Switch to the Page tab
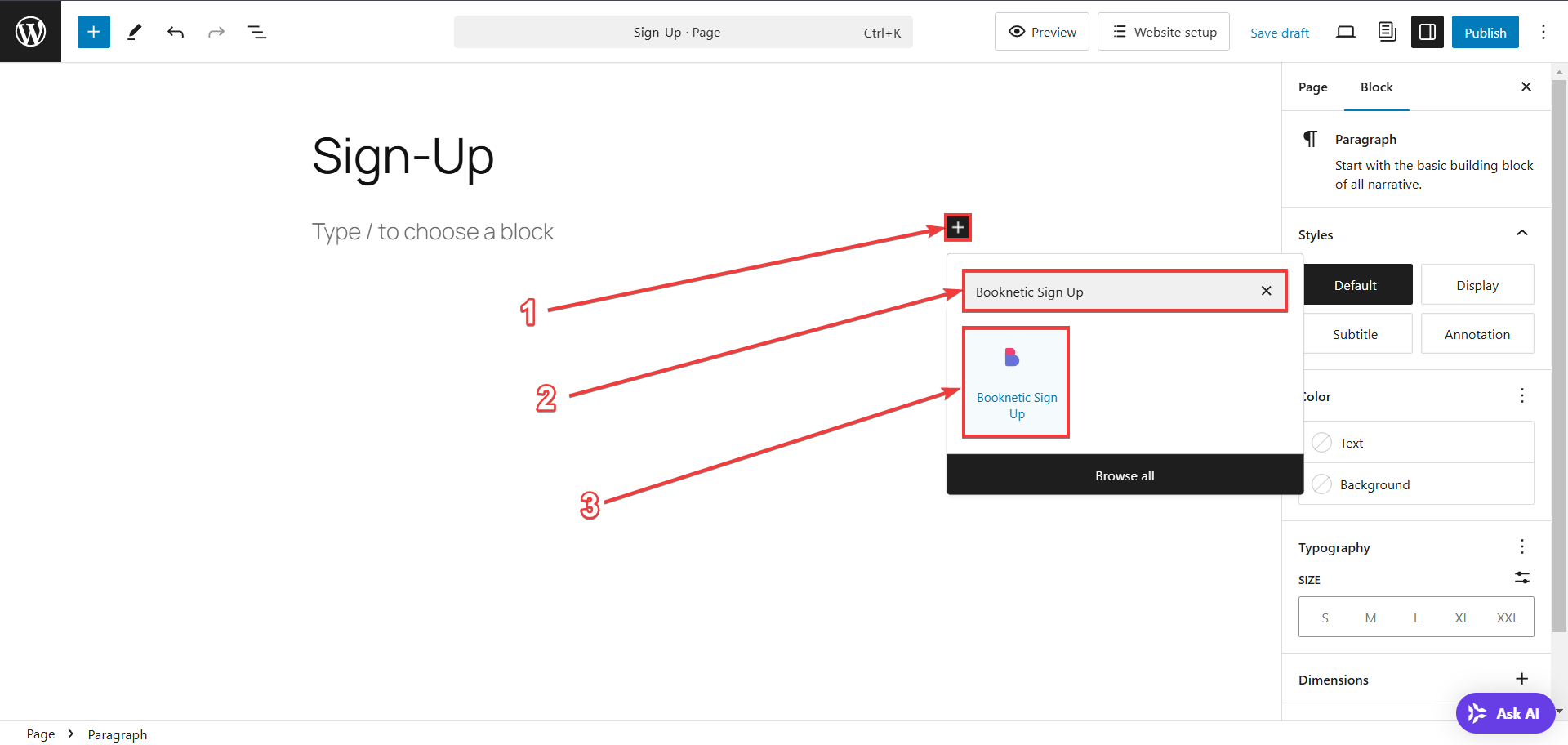Screen dimensions: 1568x745 (x=1313, y=87)
